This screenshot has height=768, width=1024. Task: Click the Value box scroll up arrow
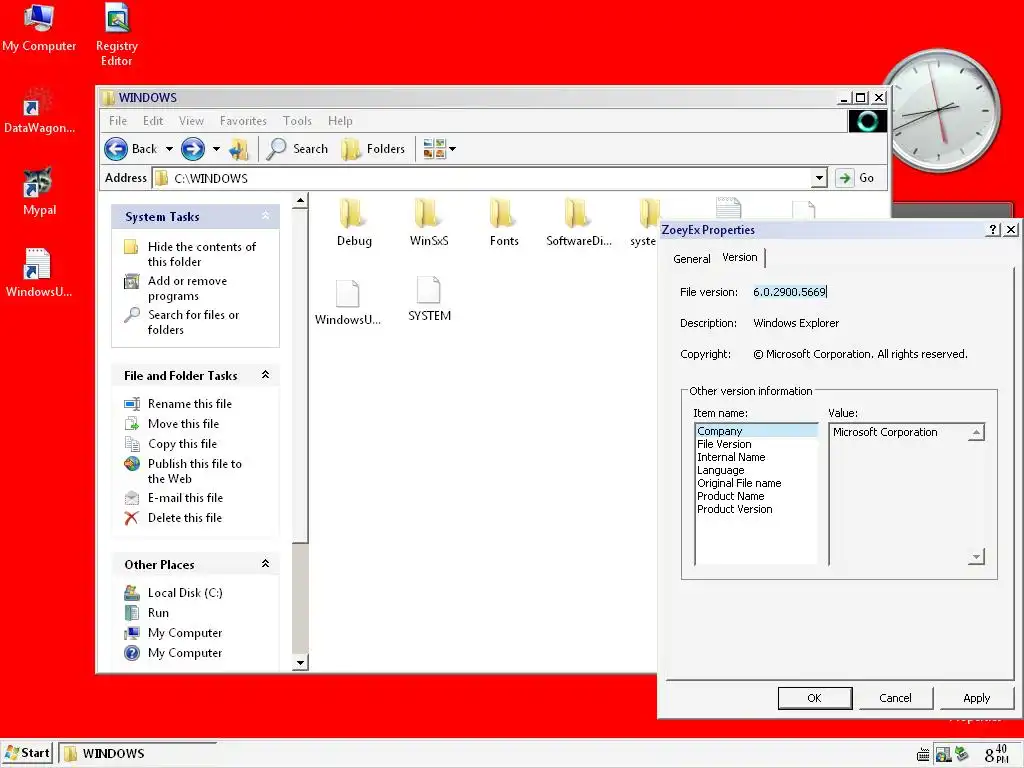[x=976, y=432]
